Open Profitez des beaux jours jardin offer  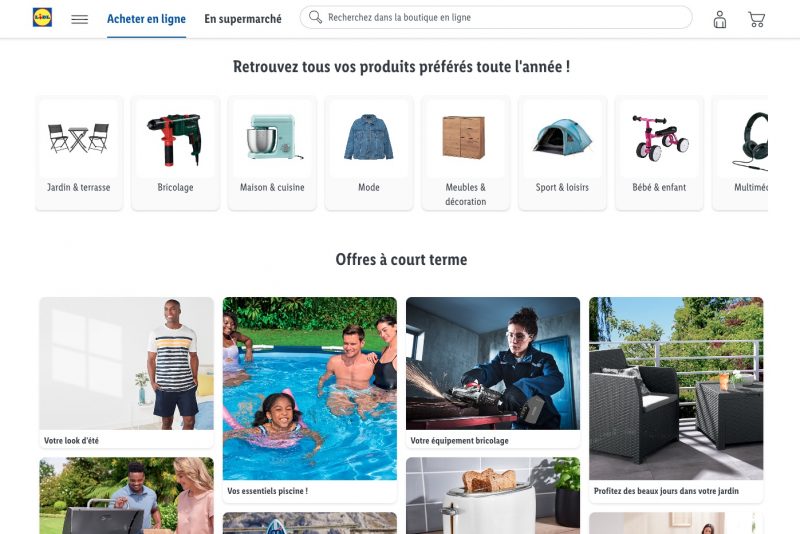(x=676, y=400)
